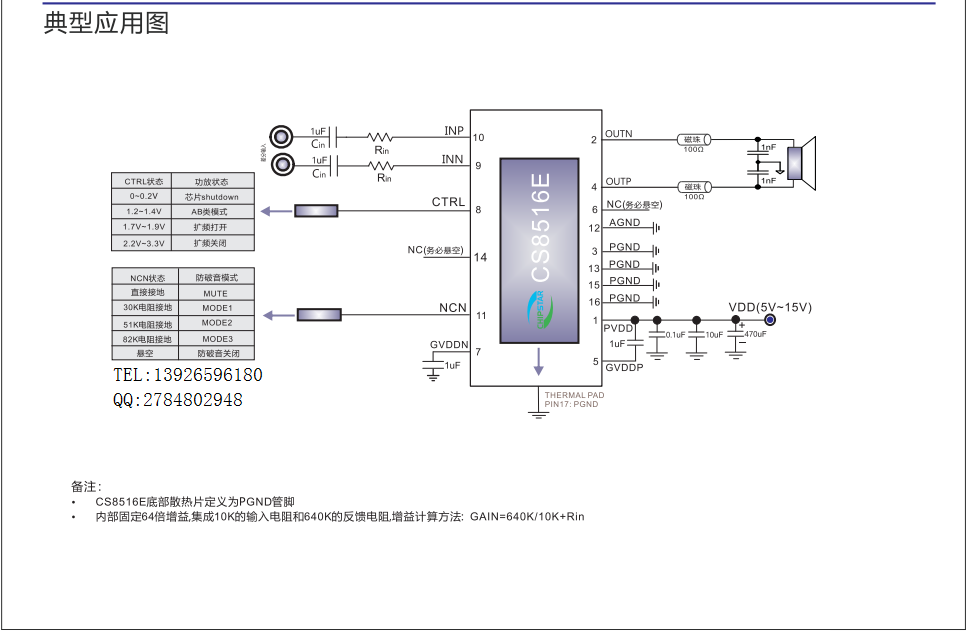Click the blue VDD terminal circle
The width and height of the screenshot is (967, 631).
[770, 320]
